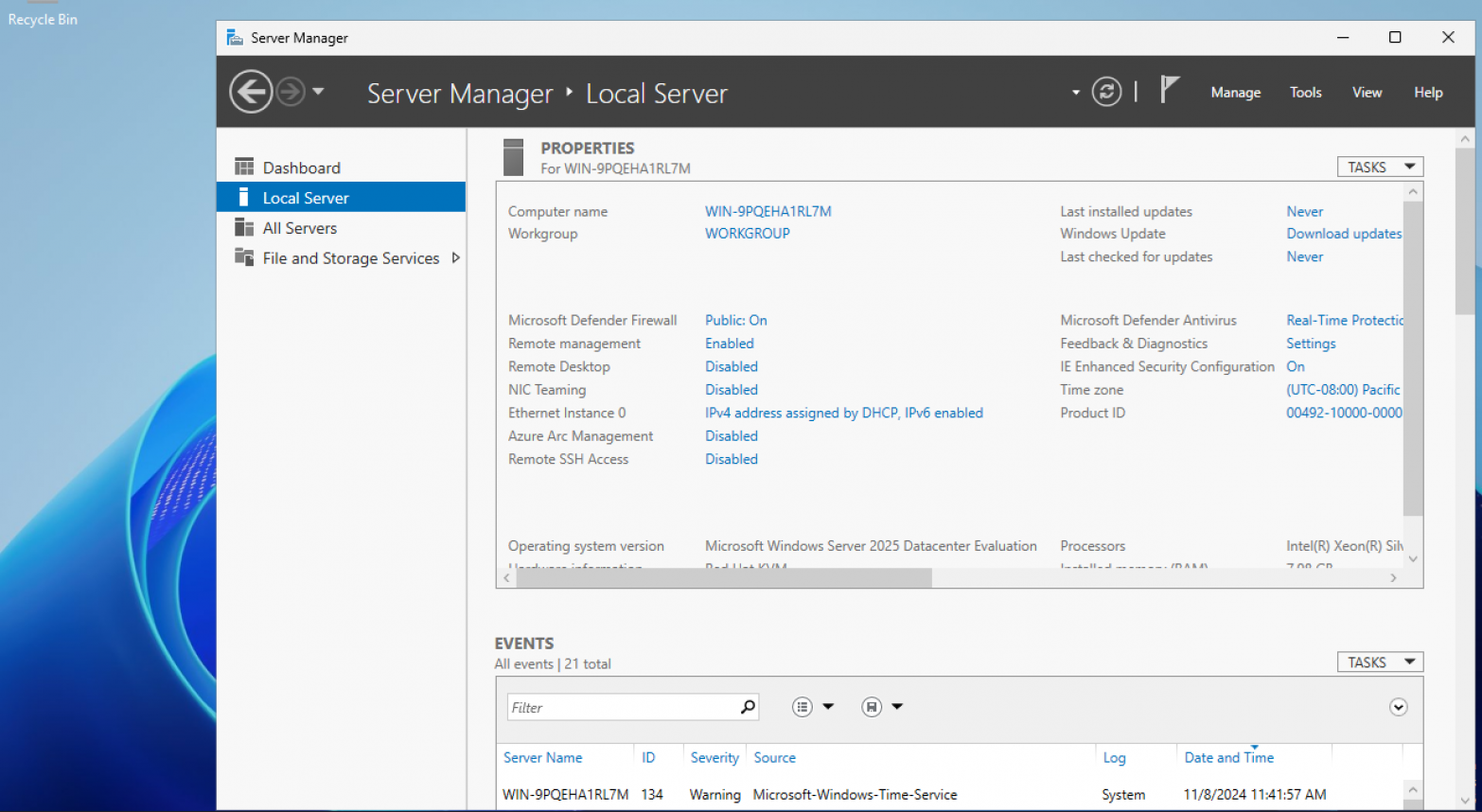The width and height of the screenshot is (1482, 812).
Task: Open dropdown arrow beside criteria list icon
Action: coord(828,707)
